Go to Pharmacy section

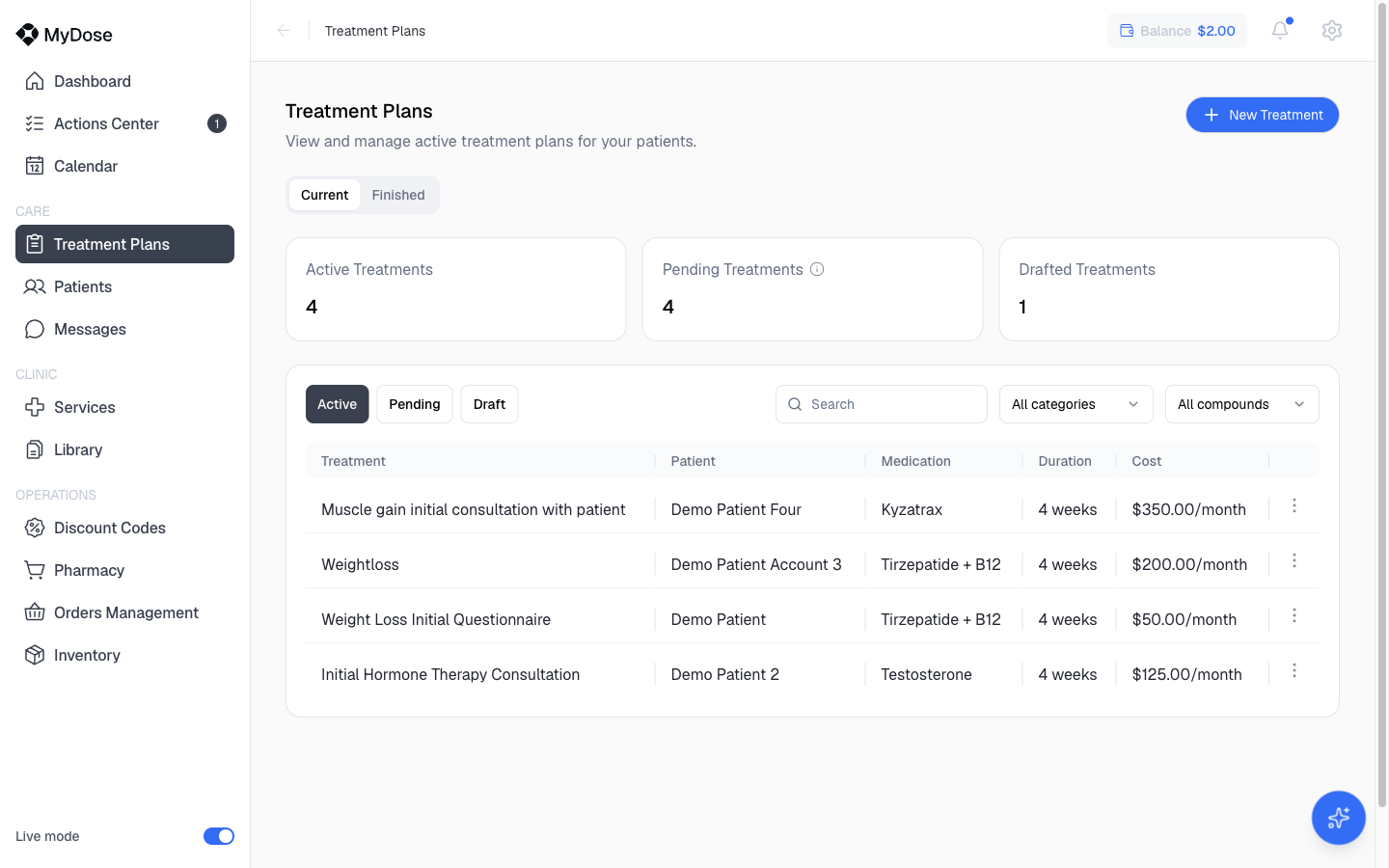click(x=124, y=570)
